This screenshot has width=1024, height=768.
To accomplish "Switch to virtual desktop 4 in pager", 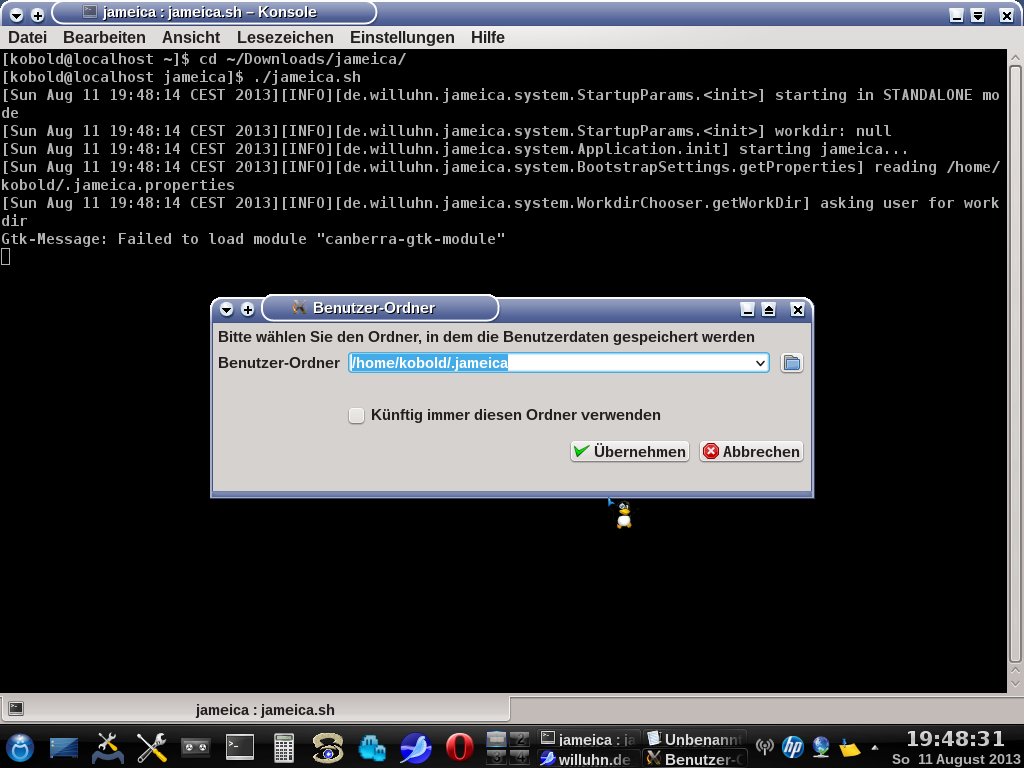I will click(519, 757).
